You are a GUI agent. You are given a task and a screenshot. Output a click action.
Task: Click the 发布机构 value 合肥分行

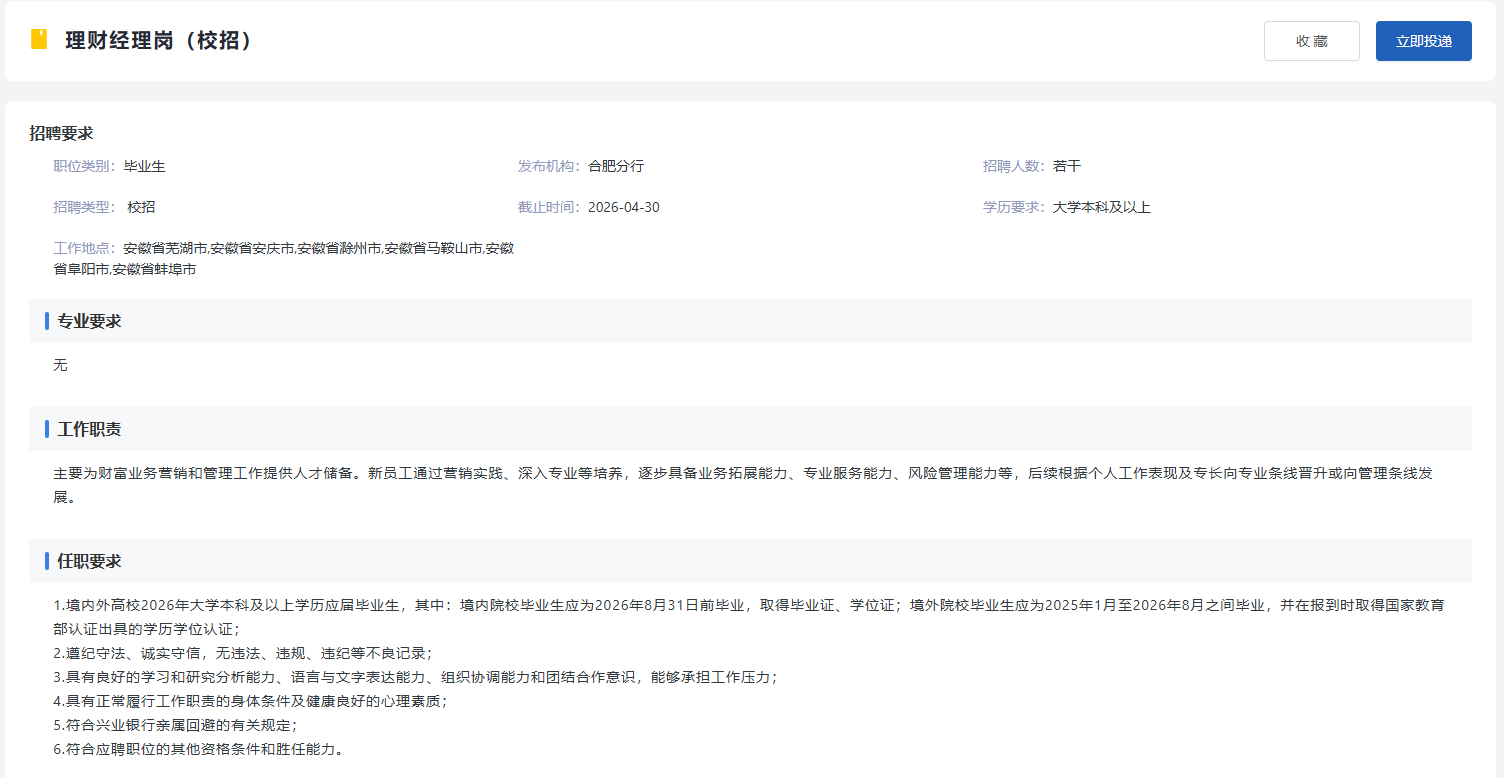tap(616, 166)
